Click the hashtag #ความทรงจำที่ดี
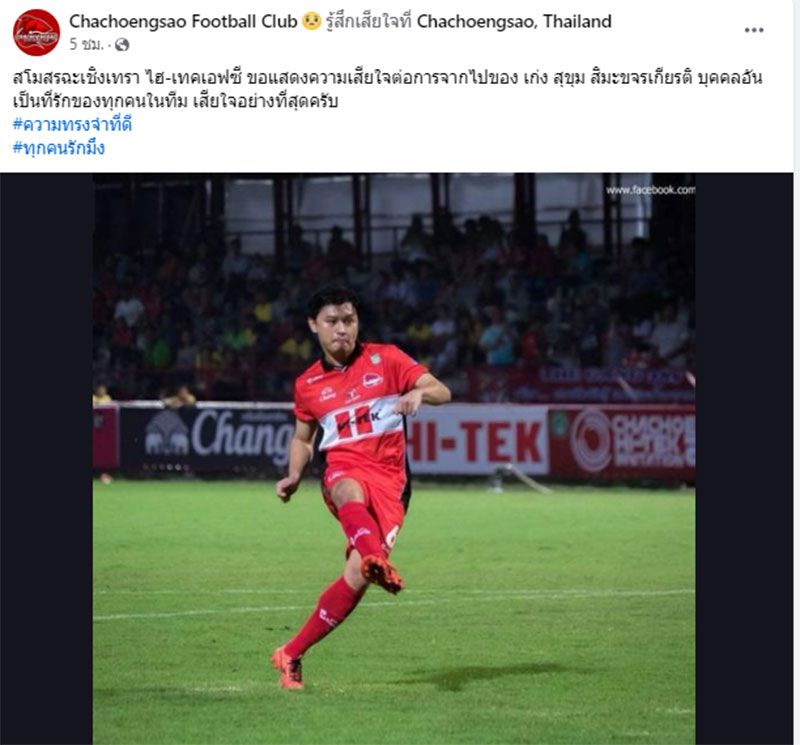Viewport: 800px width, 745px height. click(72, 124)
